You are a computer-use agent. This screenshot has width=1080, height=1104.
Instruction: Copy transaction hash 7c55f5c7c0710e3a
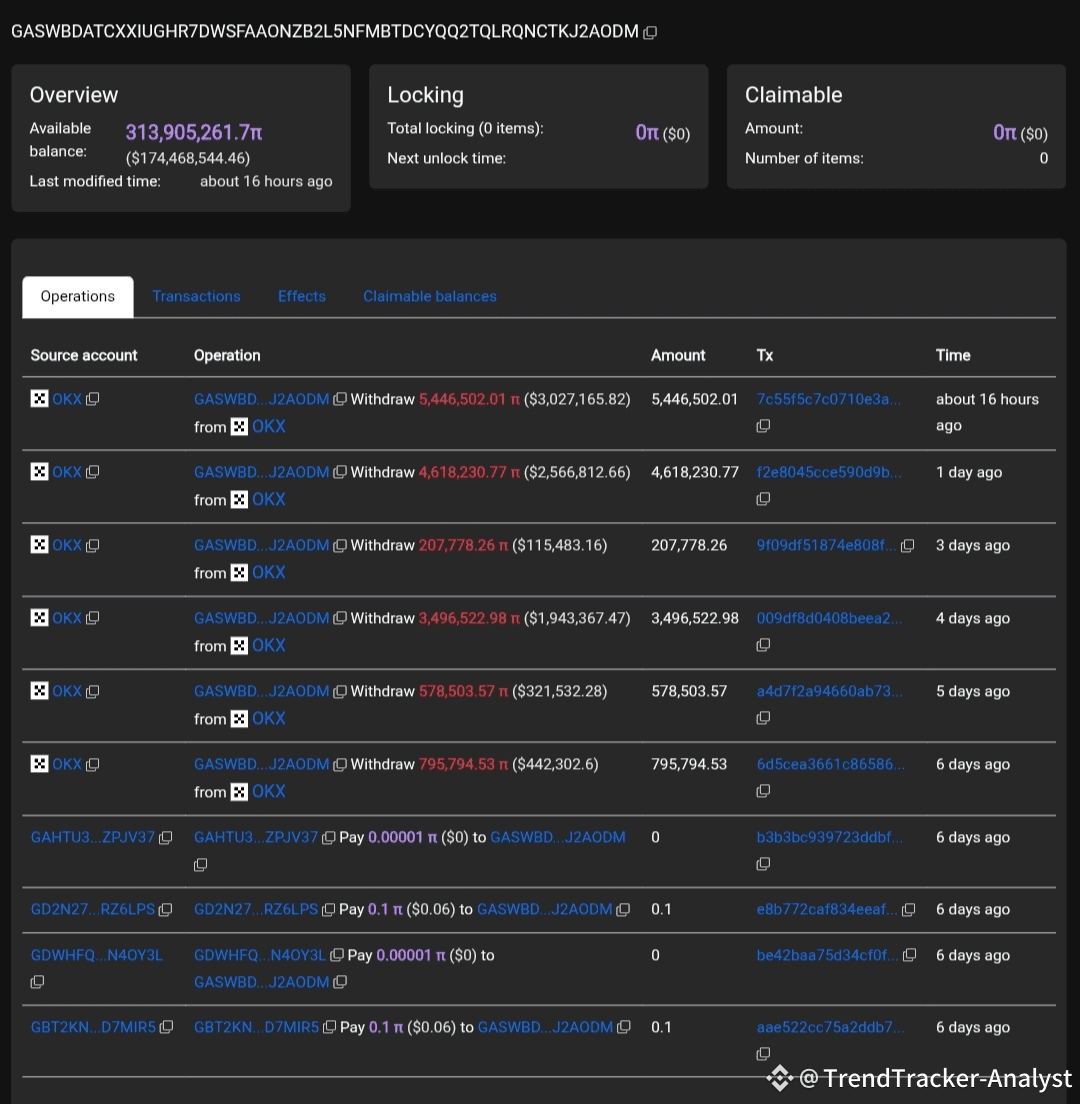[x=763, y=426]
